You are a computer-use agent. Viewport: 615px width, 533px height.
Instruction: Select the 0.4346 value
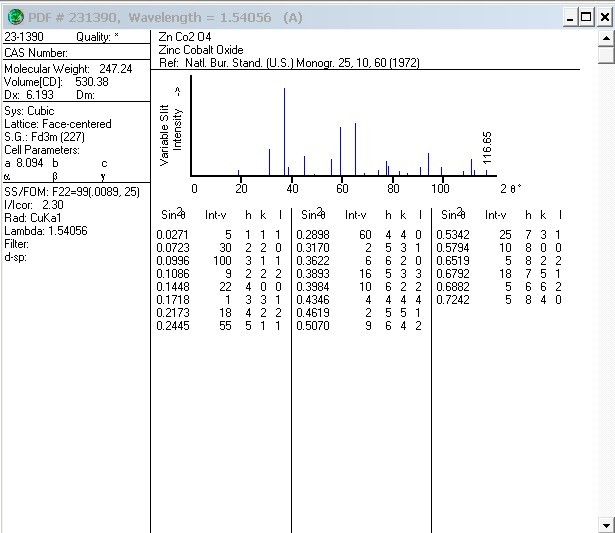pyautogui.click(x=313, y=300)
